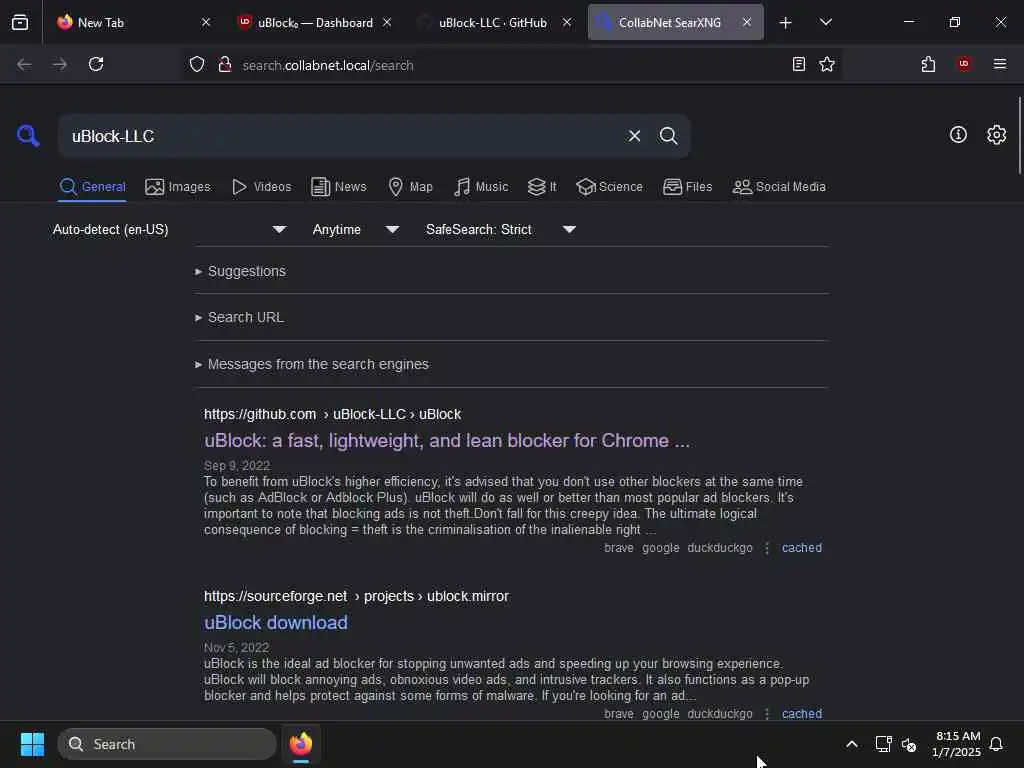Select the Map search category
Image resolution: width=1024 pixels, height=768 pixels.
(x=410, y=187)
